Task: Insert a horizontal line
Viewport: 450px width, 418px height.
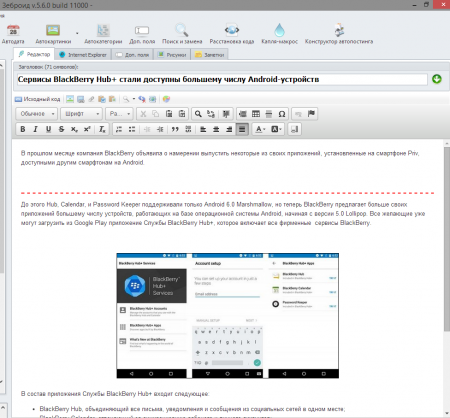Action: coord(269,114)
